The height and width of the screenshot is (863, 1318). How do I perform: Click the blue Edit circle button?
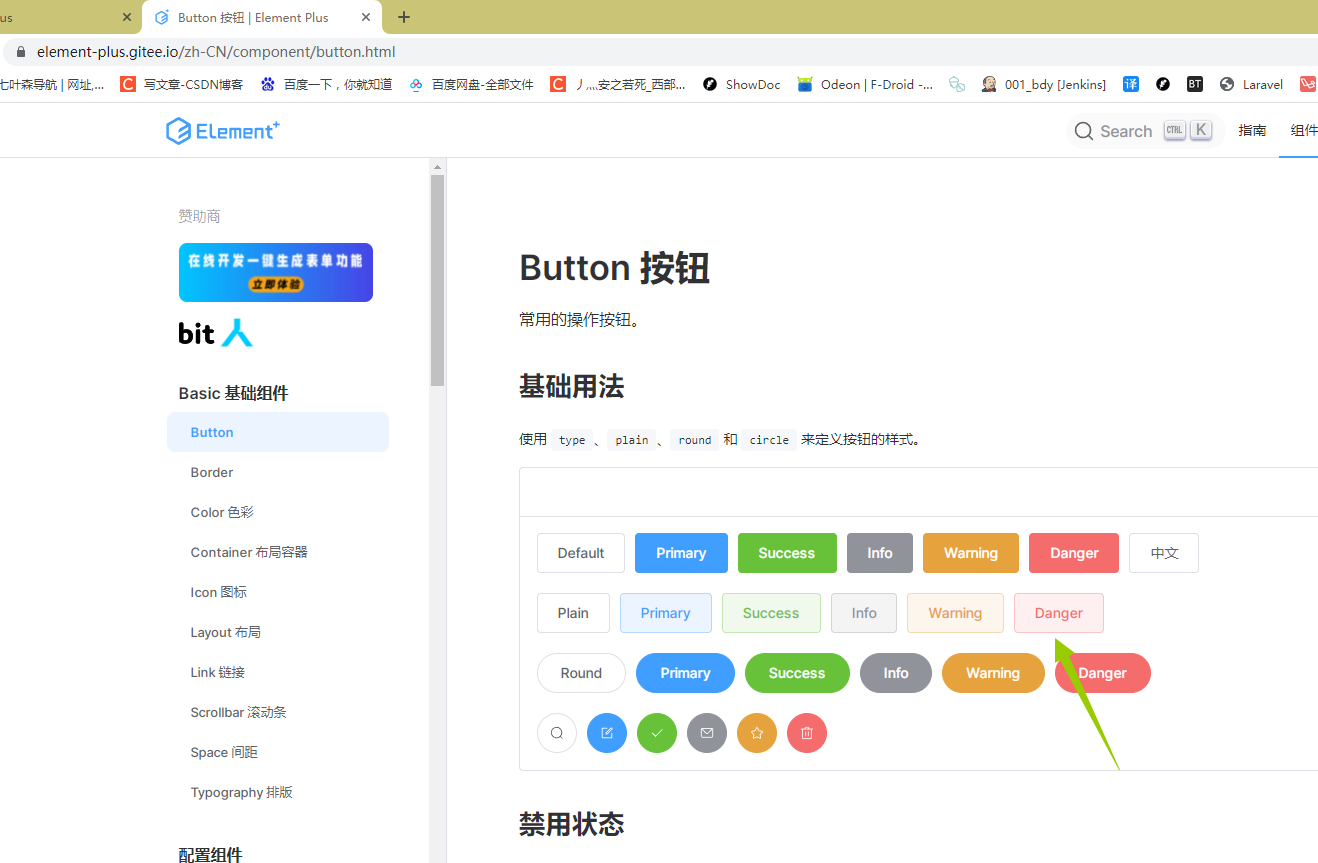pos(607,733)
